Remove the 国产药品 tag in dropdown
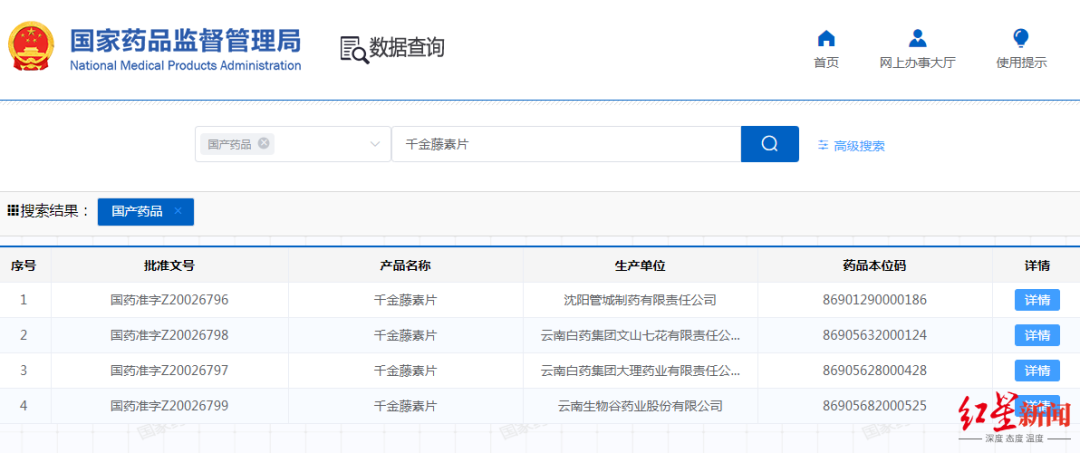 [263, 143]
